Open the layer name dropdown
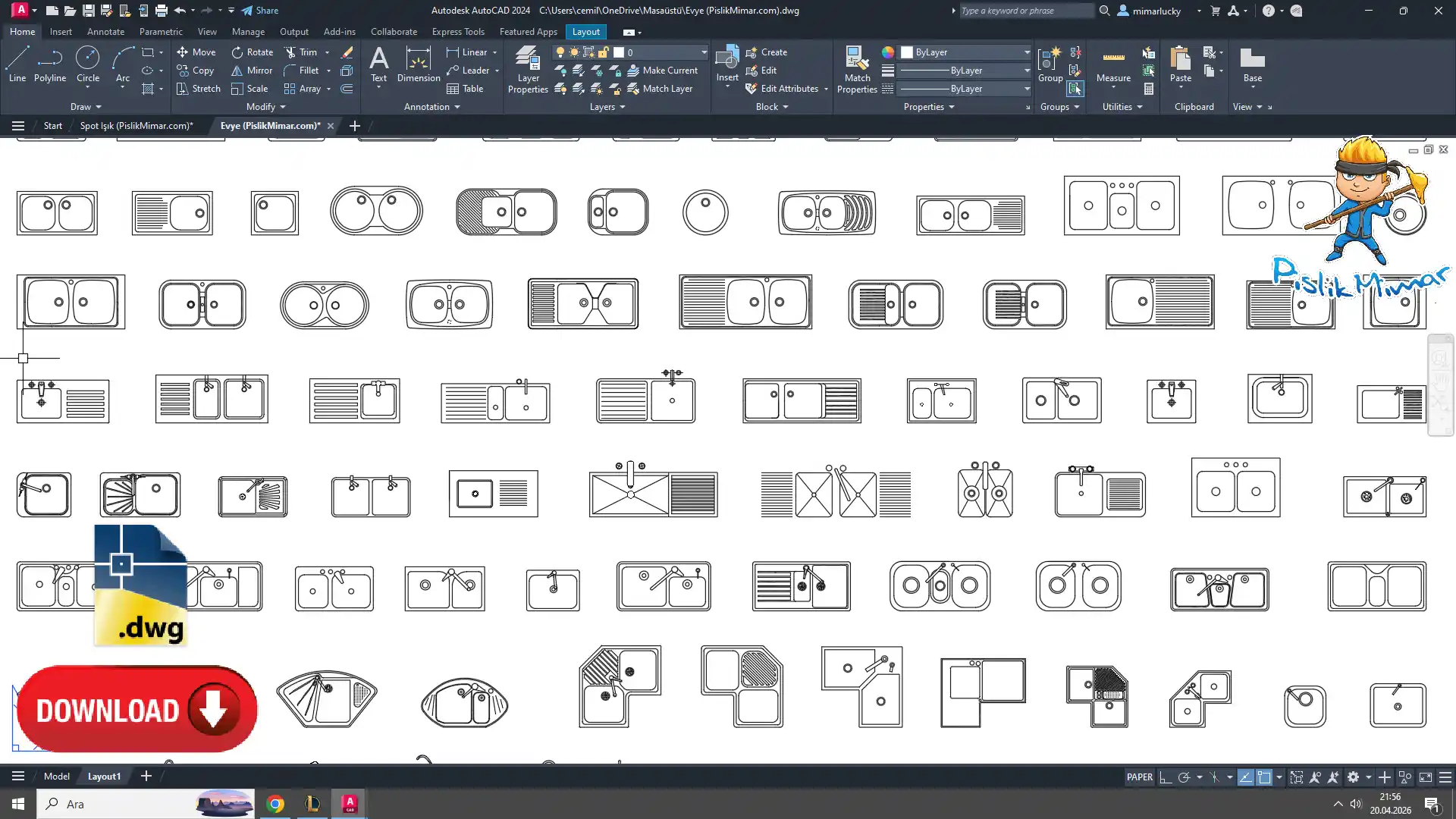Image resolution: width=1456 pixels, height=819 pixels. [x=704, y=52]
